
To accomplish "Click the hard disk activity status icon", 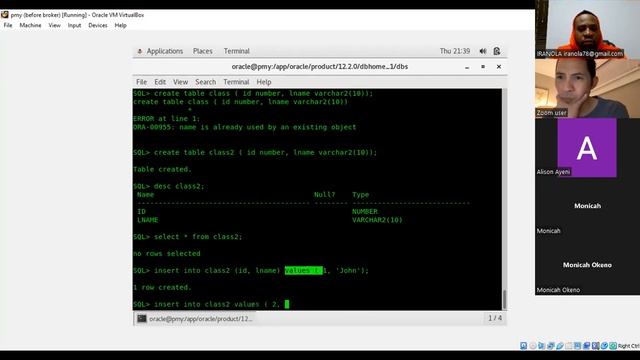I will coord(524,346).
